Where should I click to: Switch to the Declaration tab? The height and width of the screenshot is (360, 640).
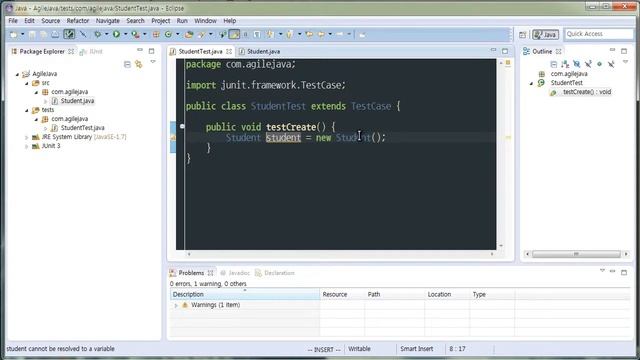pyautogui.click(x=275, y=273)
